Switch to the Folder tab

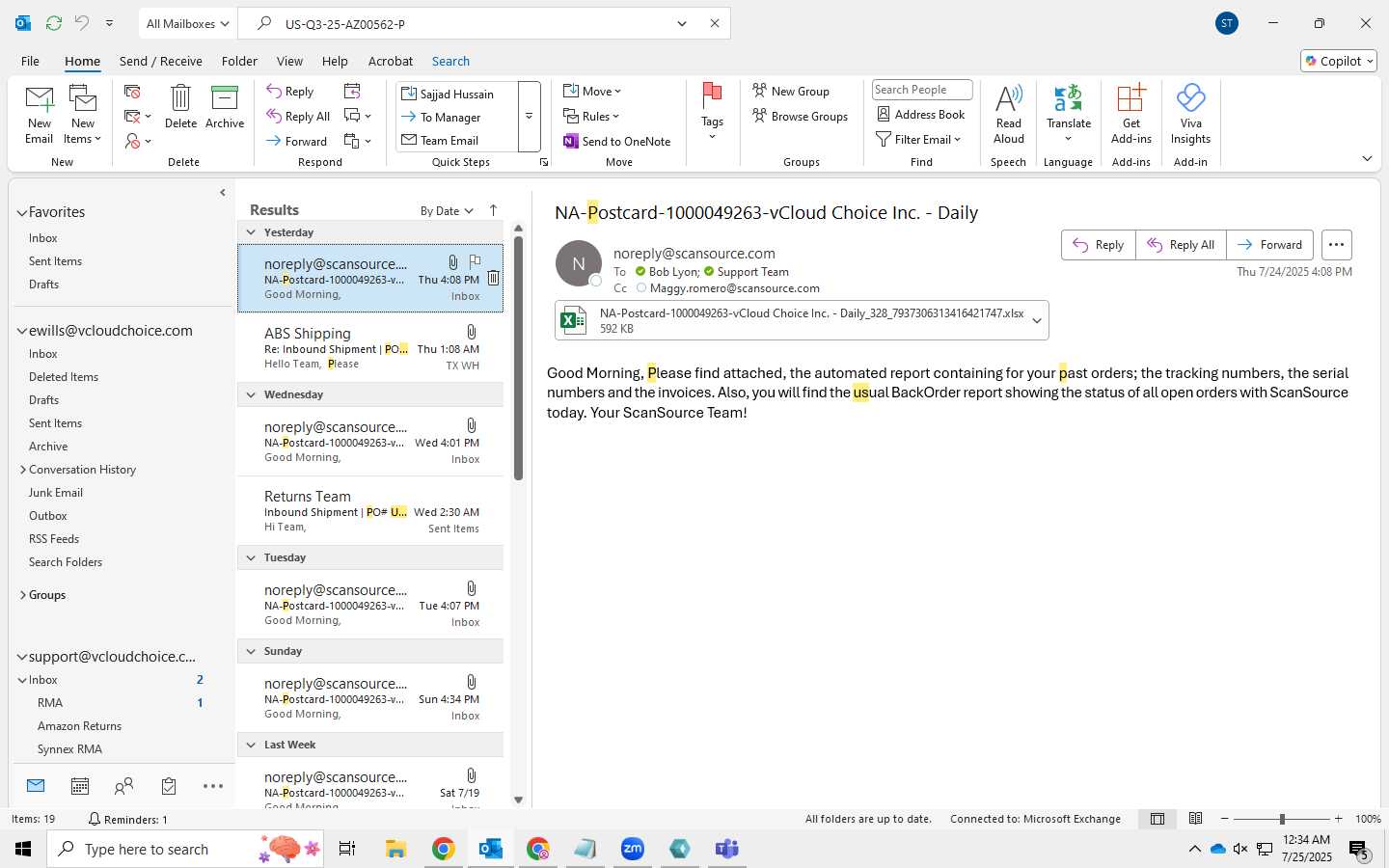tap(239, 61)
